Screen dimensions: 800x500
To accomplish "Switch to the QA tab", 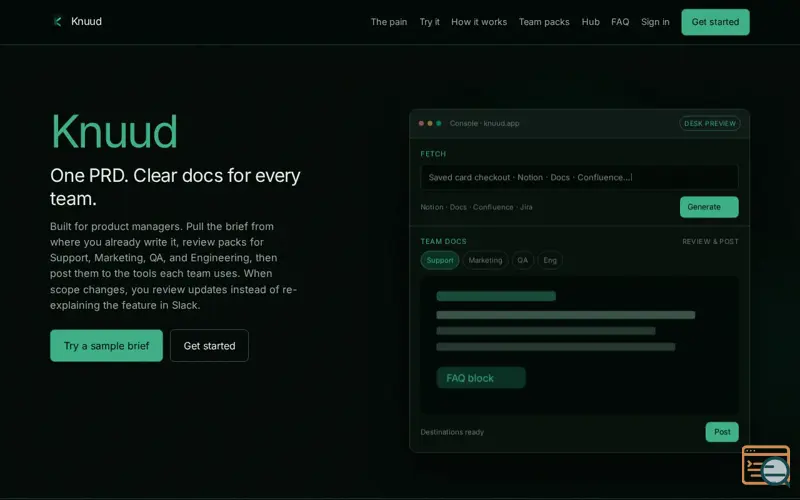I will [522, 260].
